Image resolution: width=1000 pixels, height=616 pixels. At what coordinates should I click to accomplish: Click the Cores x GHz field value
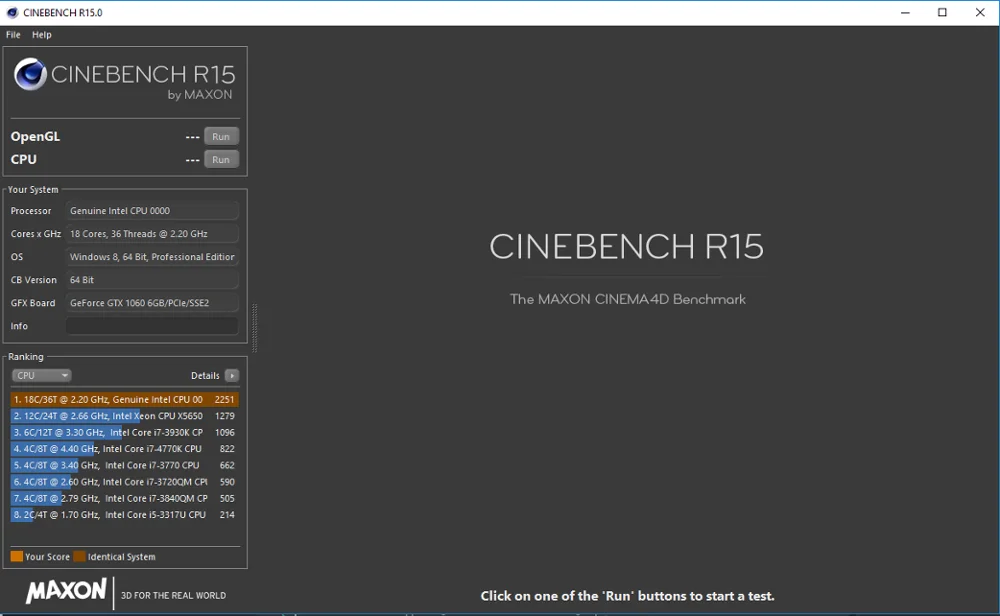(x=152, y=233)
